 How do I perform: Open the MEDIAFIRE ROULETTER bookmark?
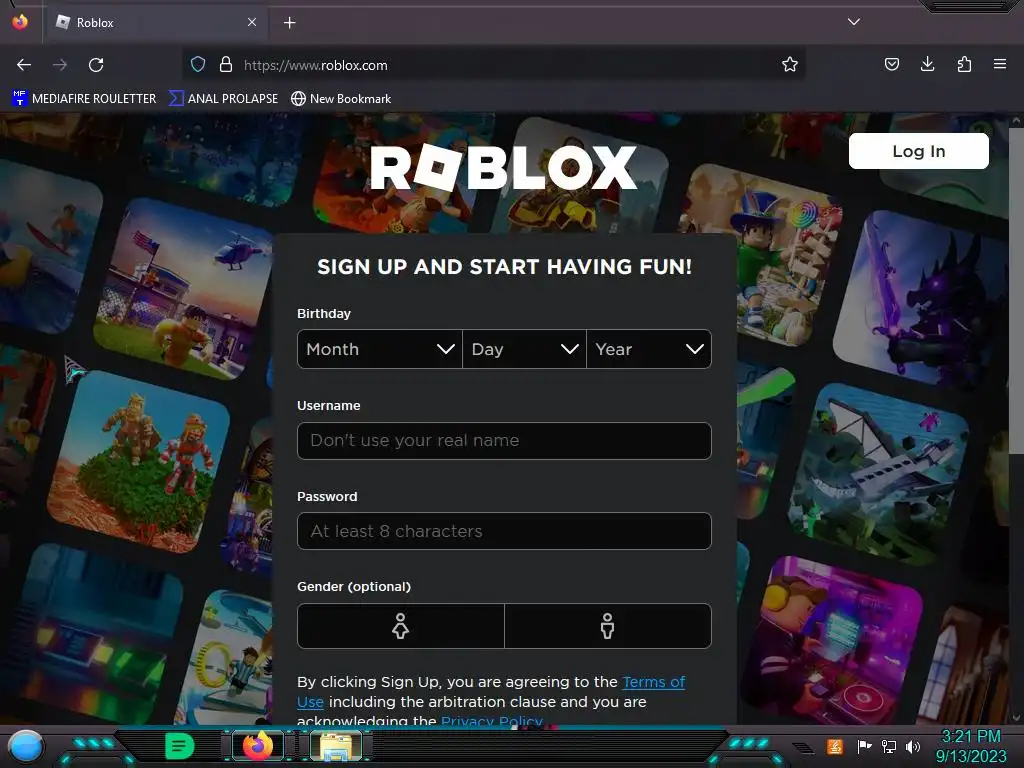[84, 99]
